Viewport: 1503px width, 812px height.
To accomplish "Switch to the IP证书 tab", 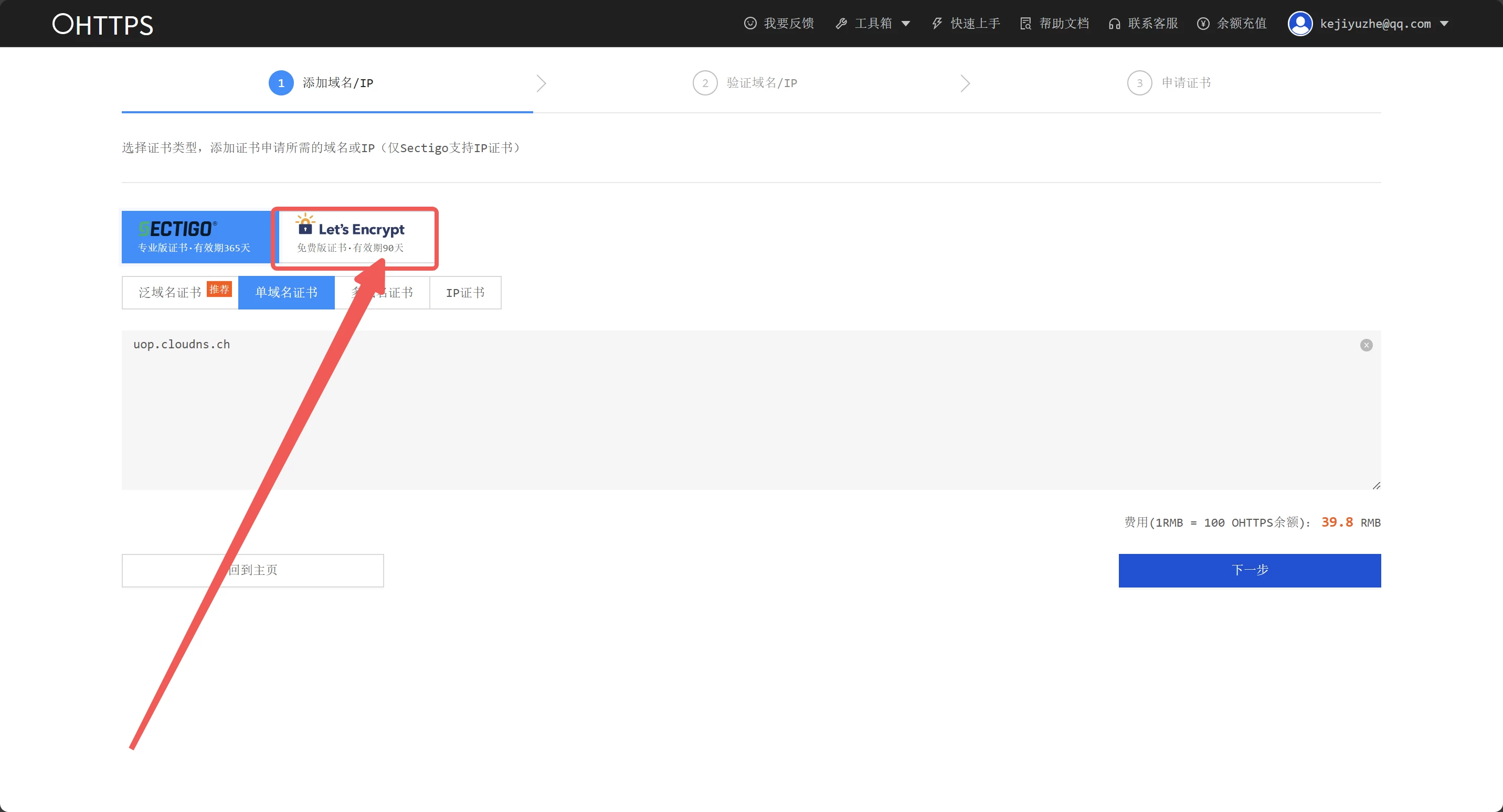I will (x=465, y=293).
